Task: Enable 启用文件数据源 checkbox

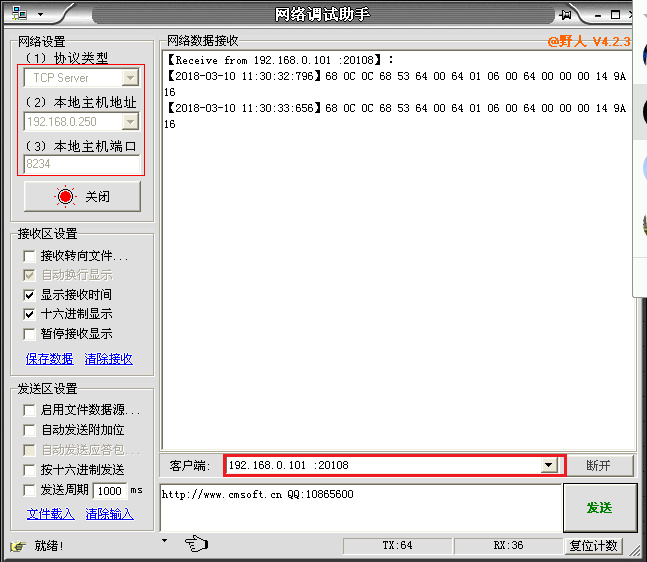Action: coord(29,410)
